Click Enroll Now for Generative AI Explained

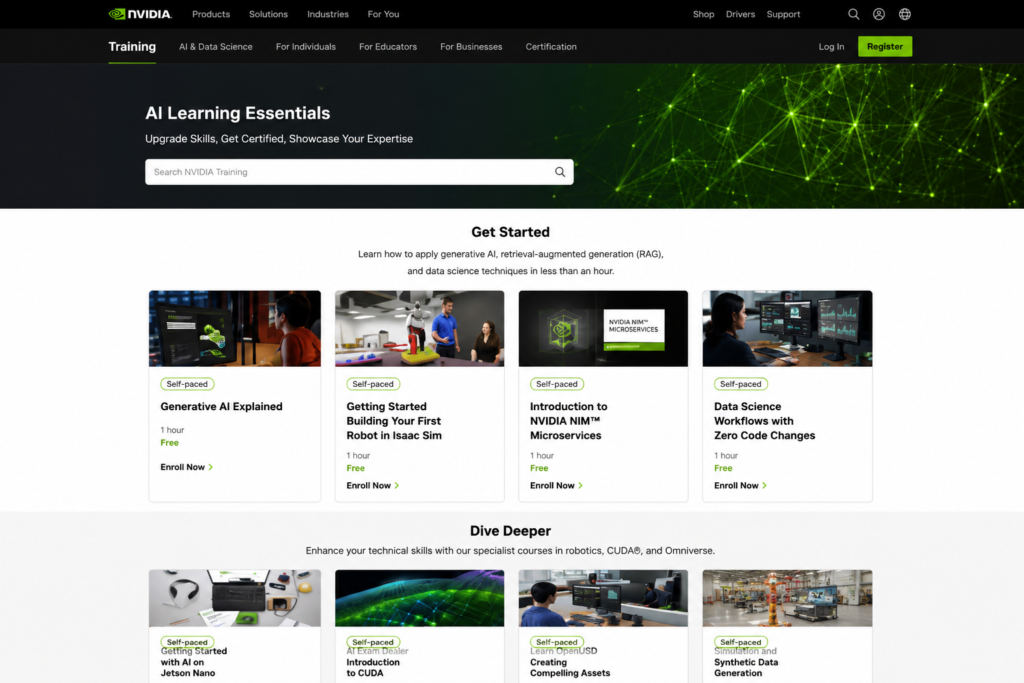pyautogui.click(x=186, y=467)
